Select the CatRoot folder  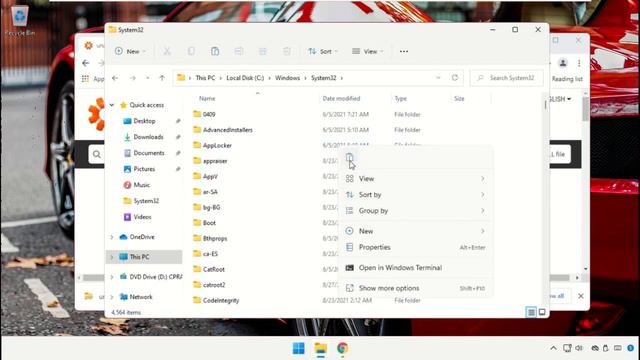click(213, 269)
